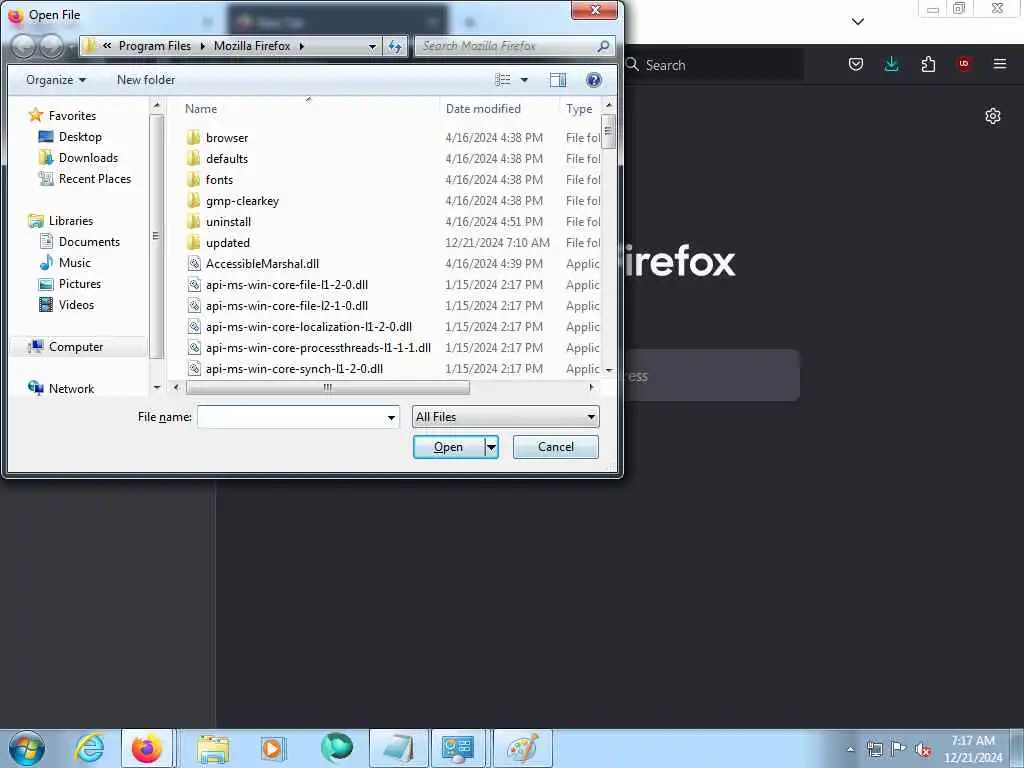Select the uninstall folder

[x=228, y=221]
